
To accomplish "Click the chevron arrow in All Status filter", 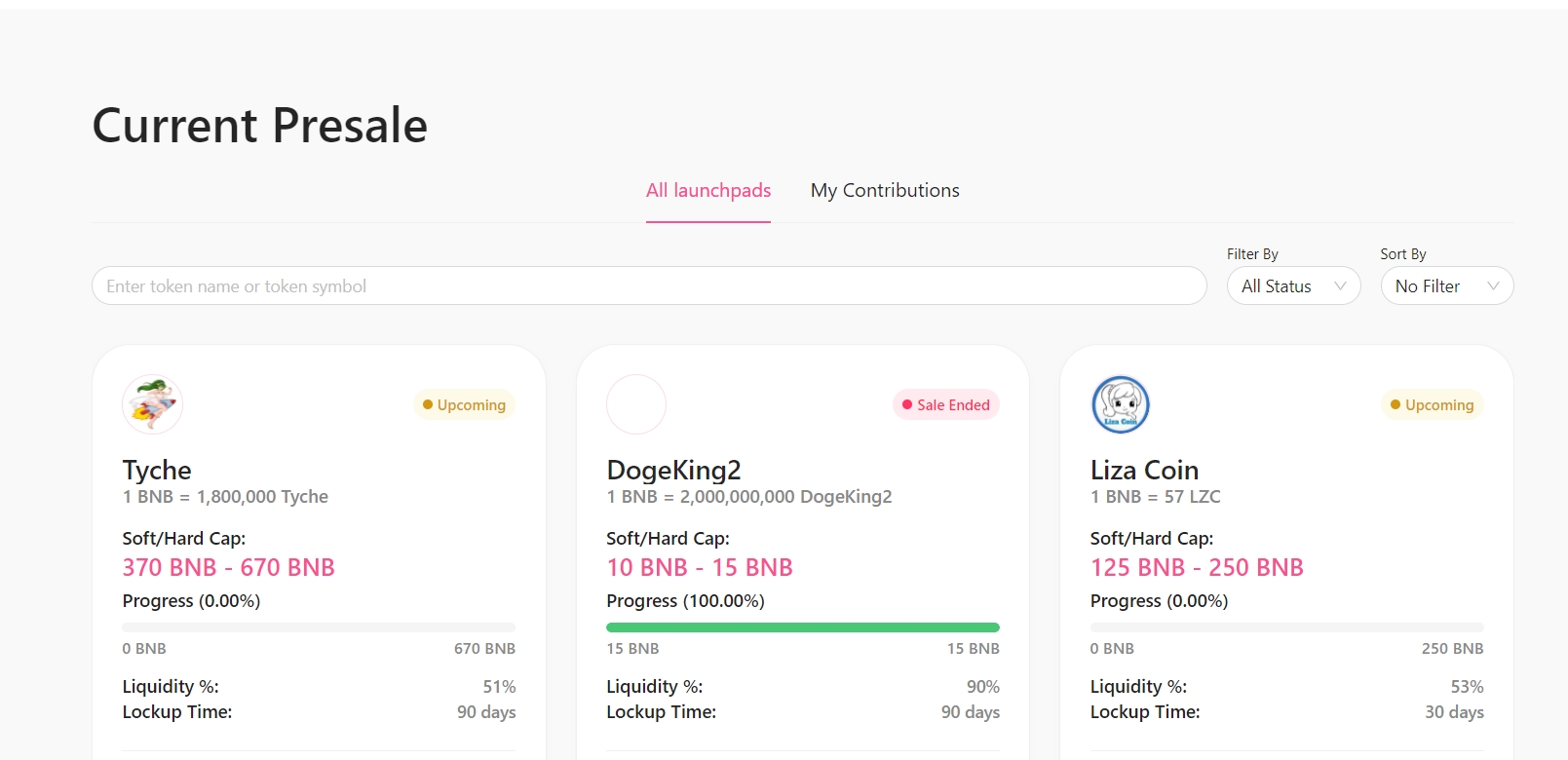I will point(1340,286).
